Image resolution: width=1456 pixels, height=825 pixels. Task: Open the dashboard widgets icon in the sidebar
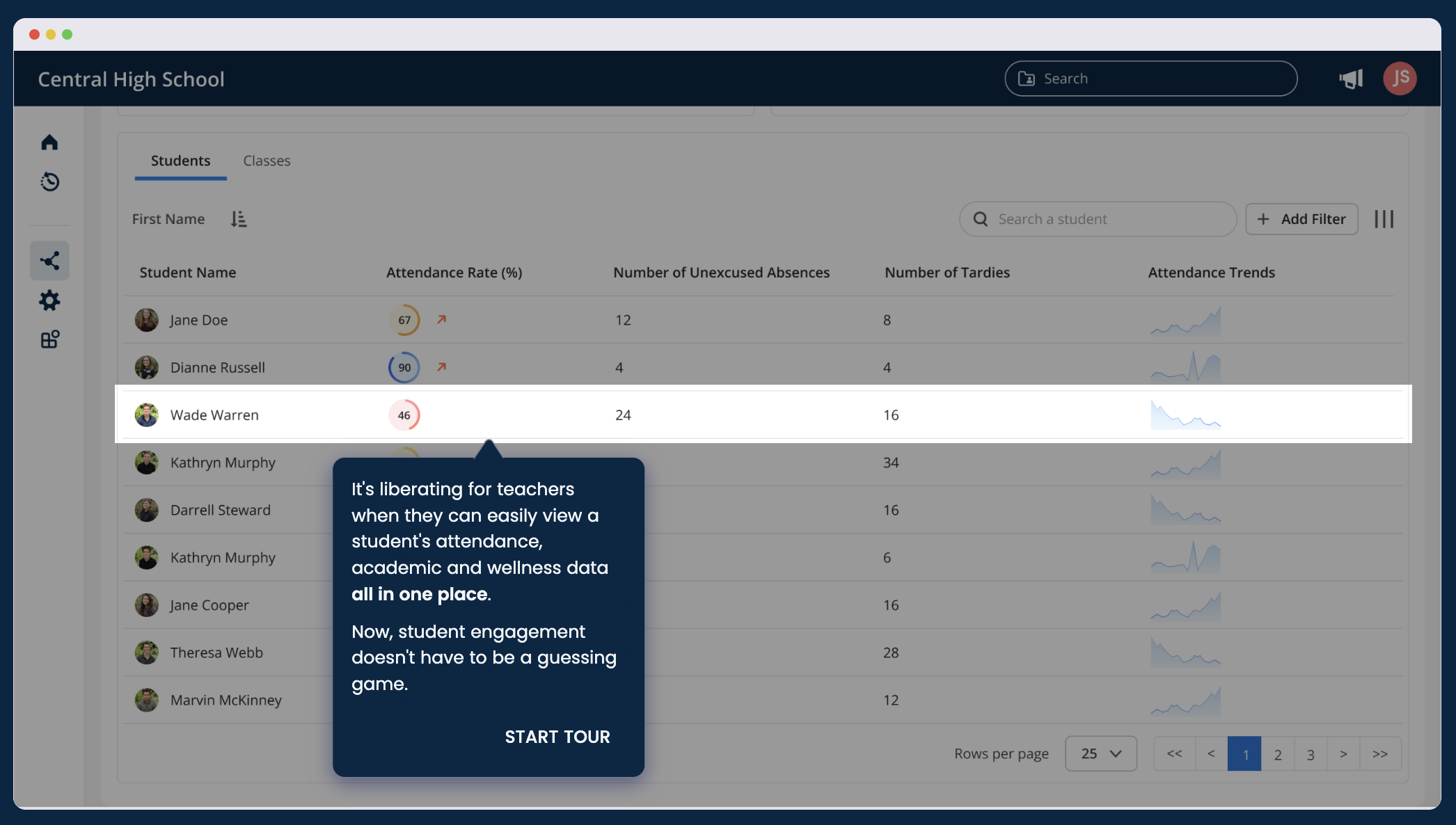coord(49,340)
